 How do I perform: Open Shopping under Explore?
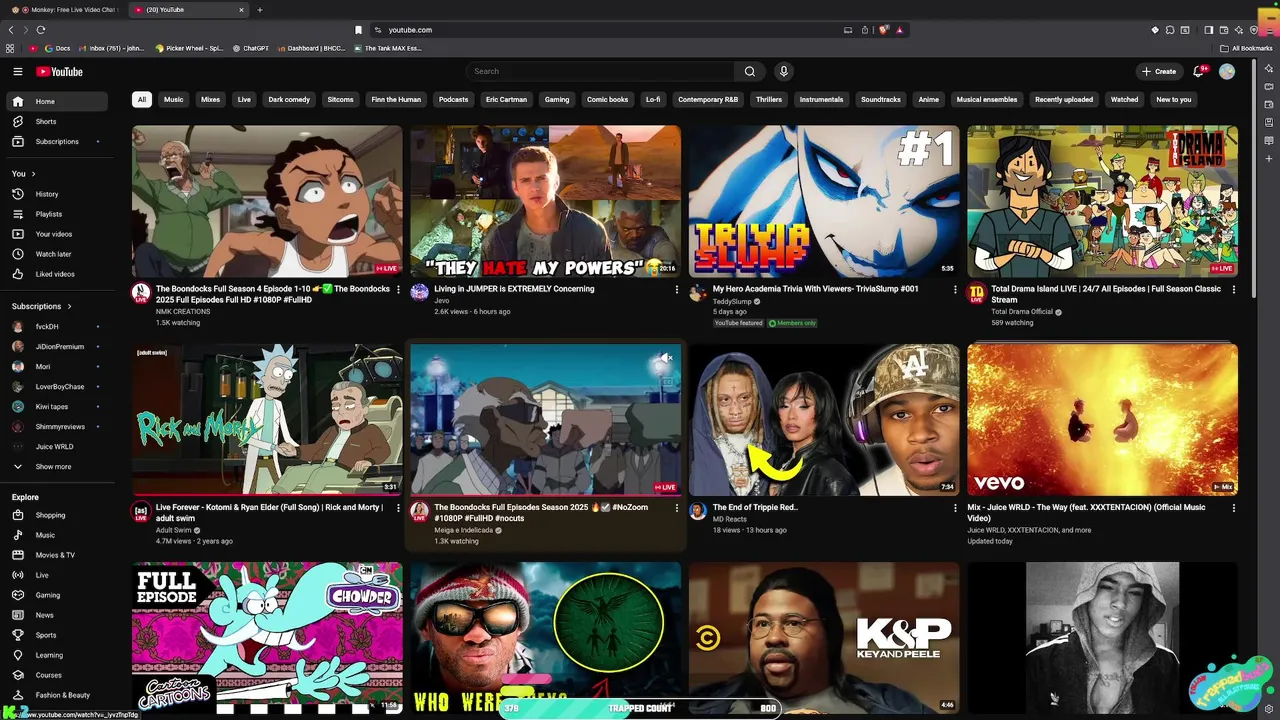[57, 515]
